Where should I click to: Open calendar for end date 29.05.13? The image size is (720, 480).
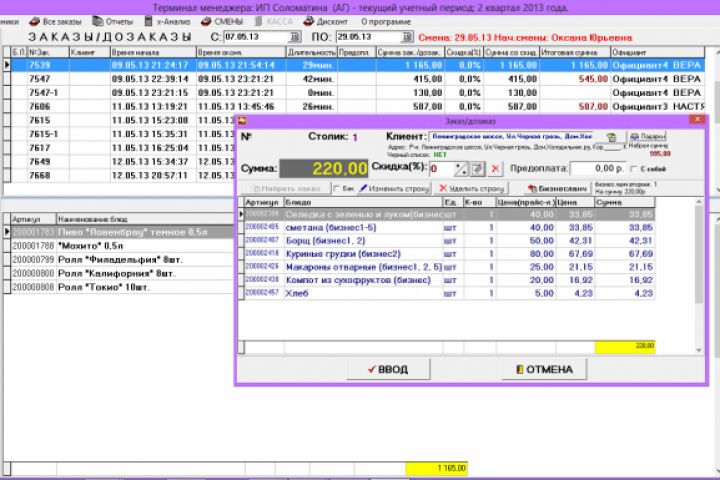(406, 37)
